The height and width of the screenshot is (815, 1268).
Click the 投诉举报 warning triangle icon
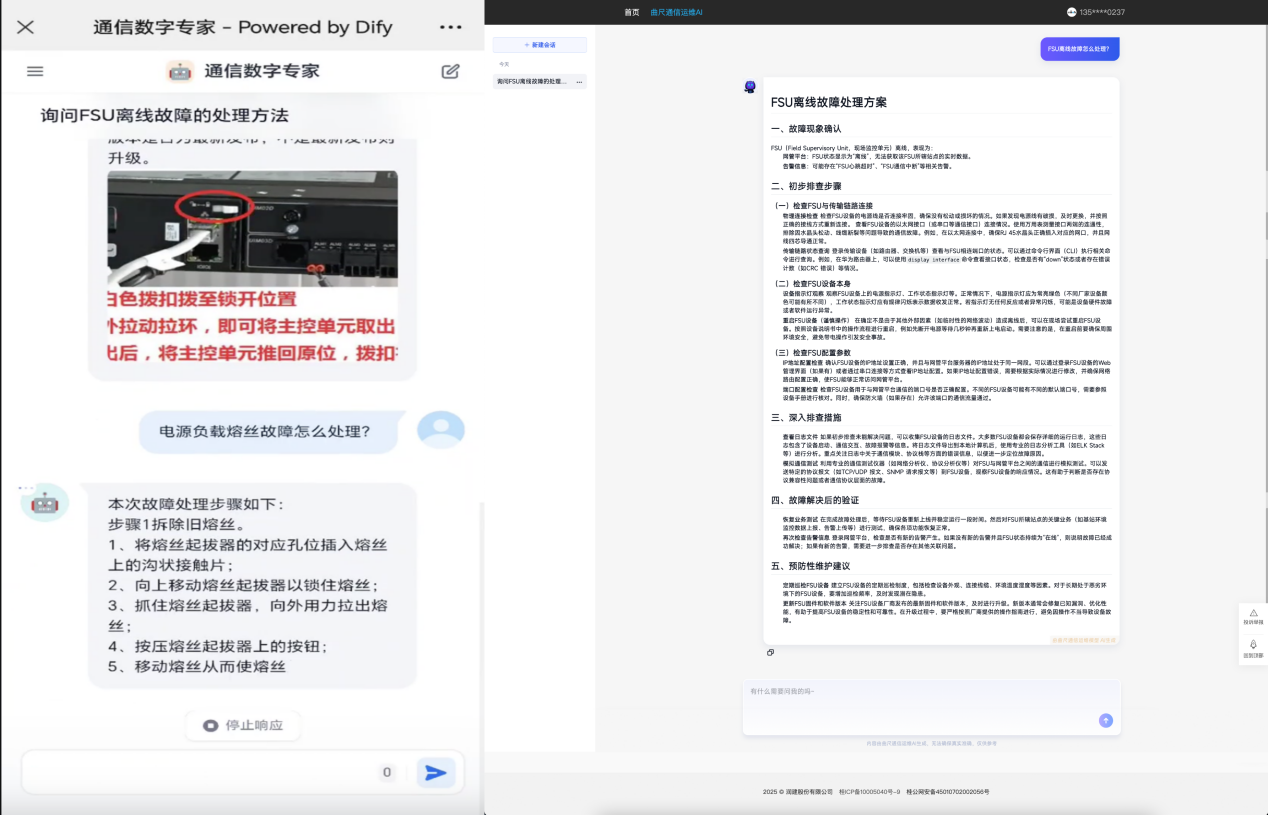tap(1252, 614)
